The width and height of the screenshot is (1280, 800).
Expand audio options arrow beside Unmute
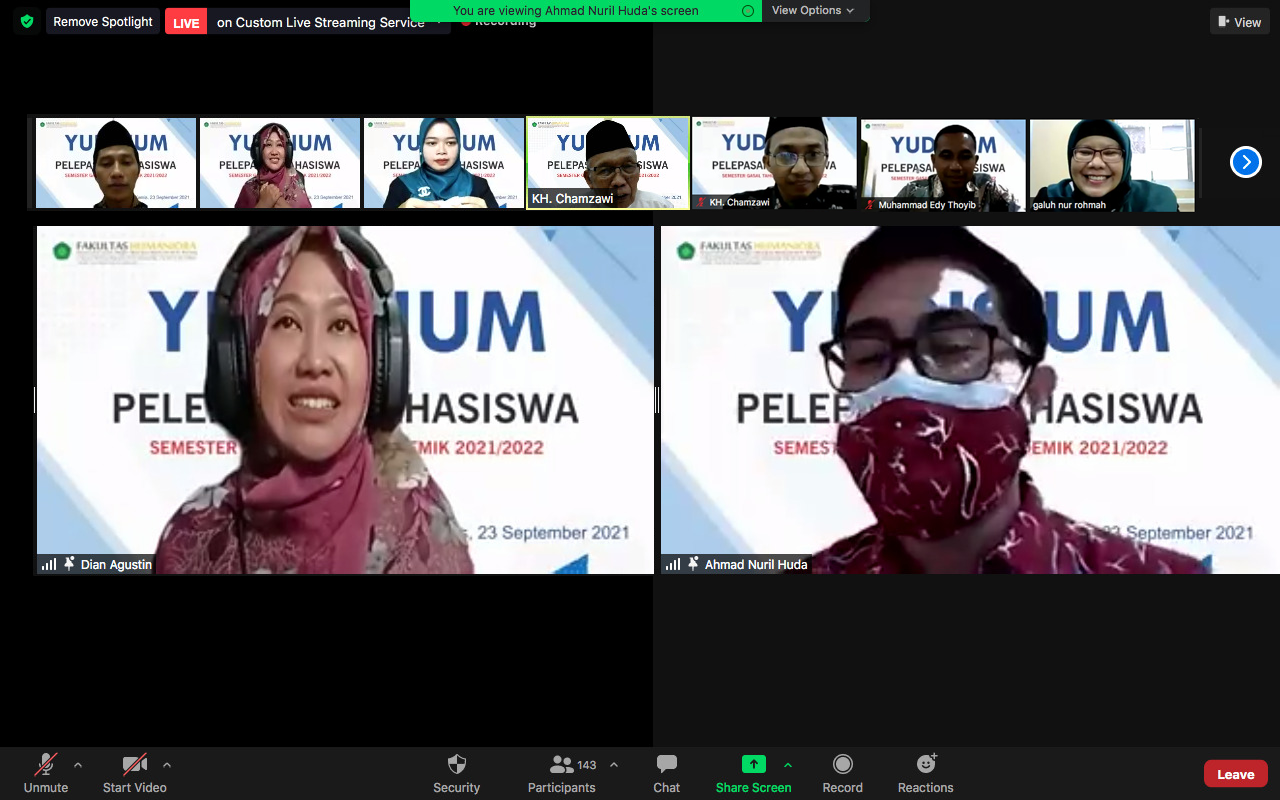click(78, 765)
